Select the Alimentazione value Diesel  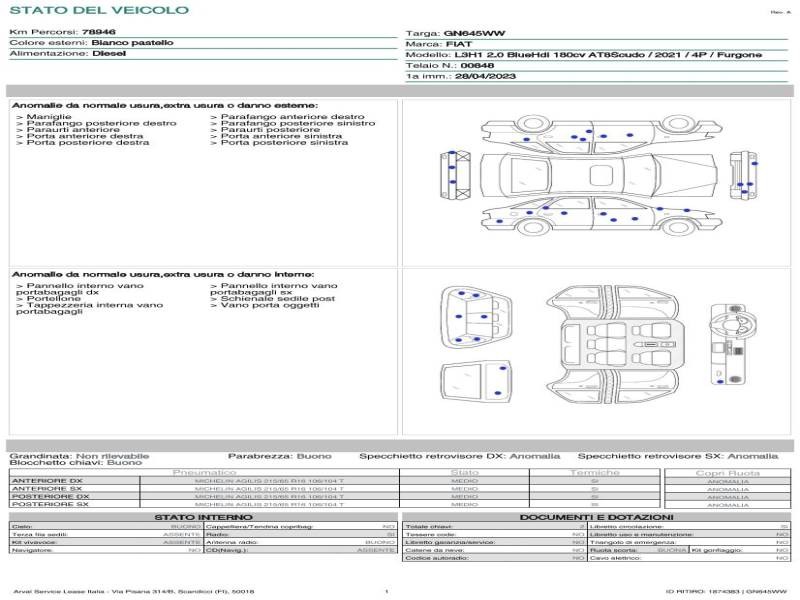pos(109,53)
